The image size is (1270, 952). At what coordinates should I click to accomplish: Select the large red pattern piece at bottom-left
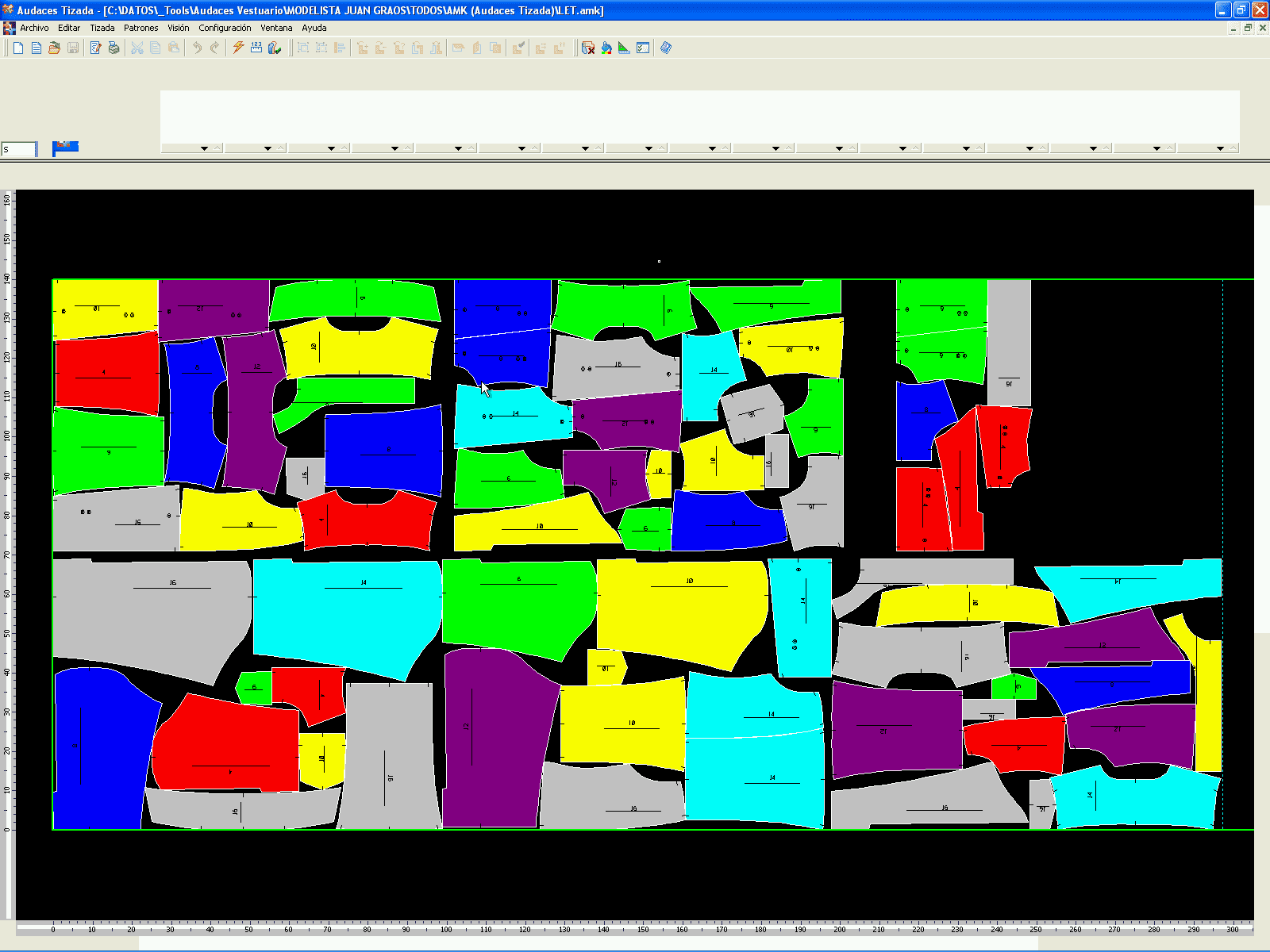click(x=226, y=746)
